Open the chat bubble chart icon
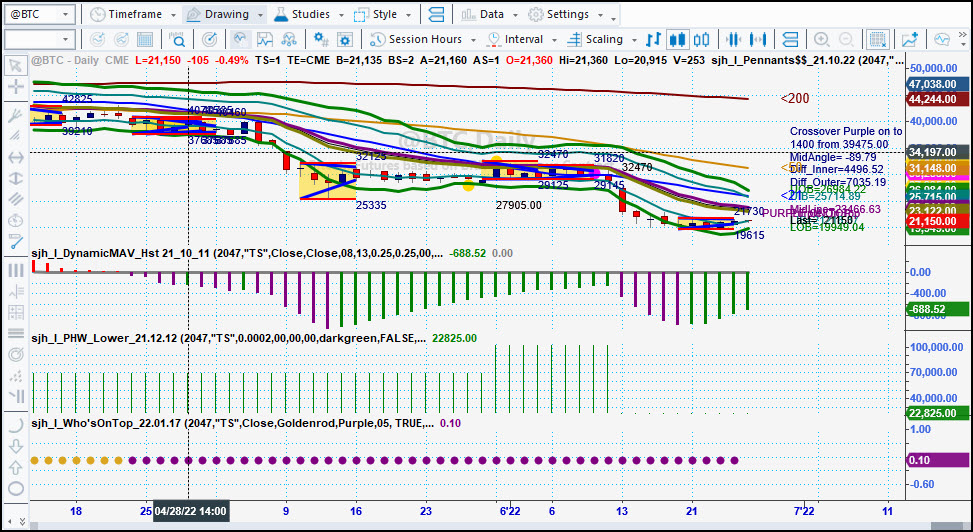 point(942,40)
